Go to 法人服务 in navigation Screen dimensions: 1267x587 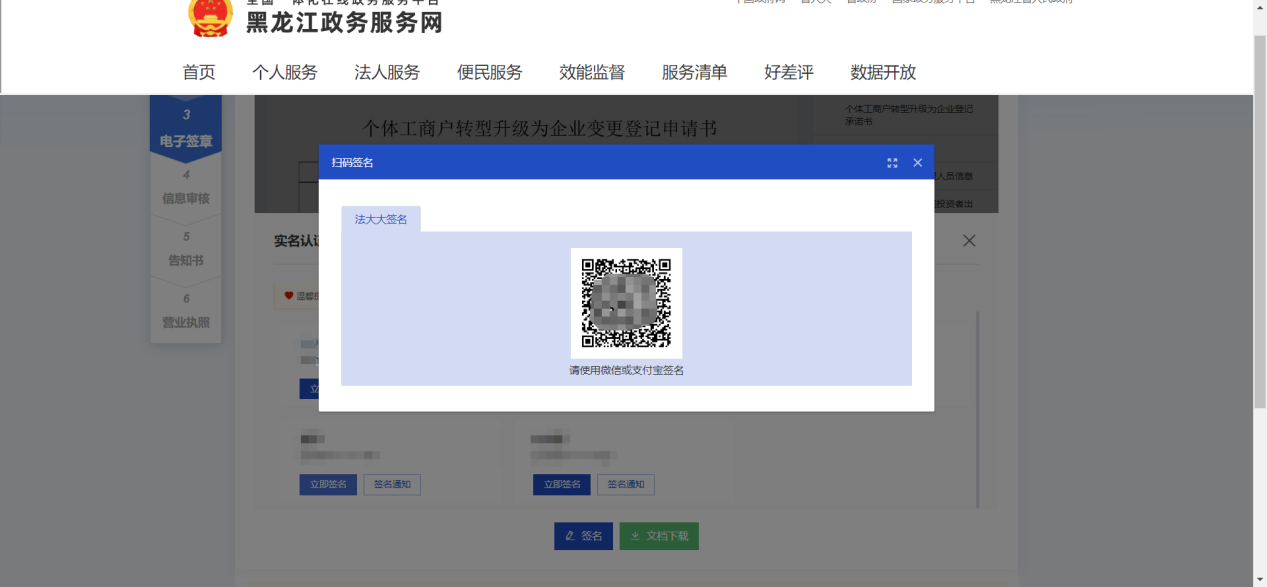pyautogui.click(x=387, y=72)
